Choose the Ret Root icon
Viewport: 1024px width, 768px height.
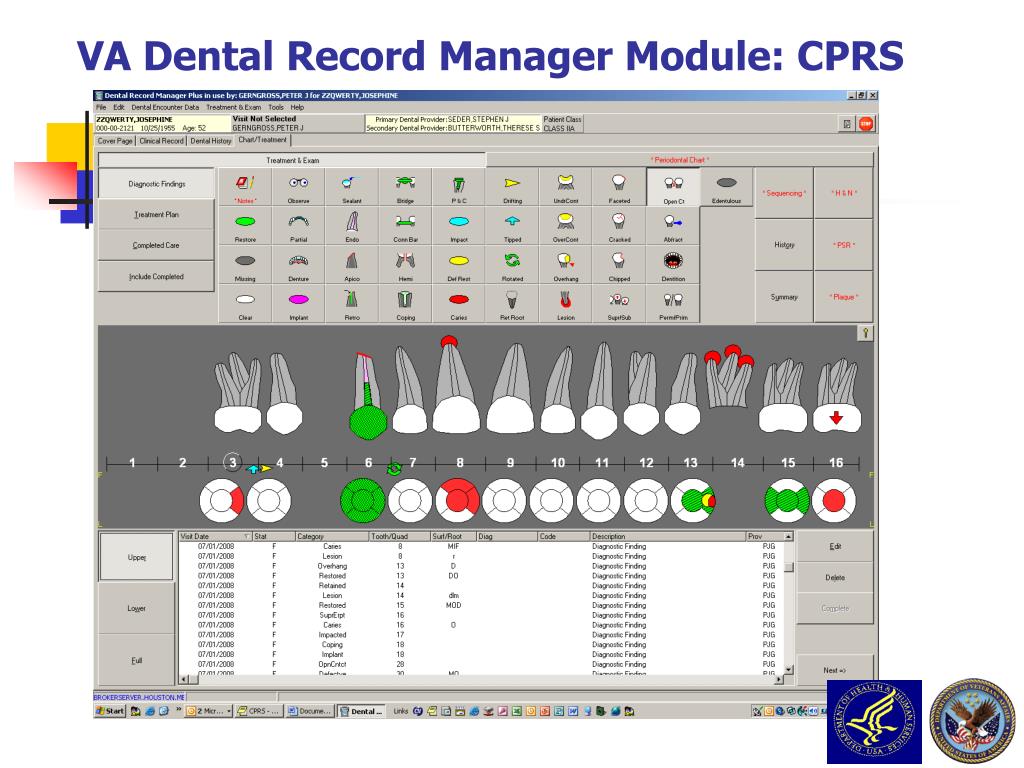(513, 304)
